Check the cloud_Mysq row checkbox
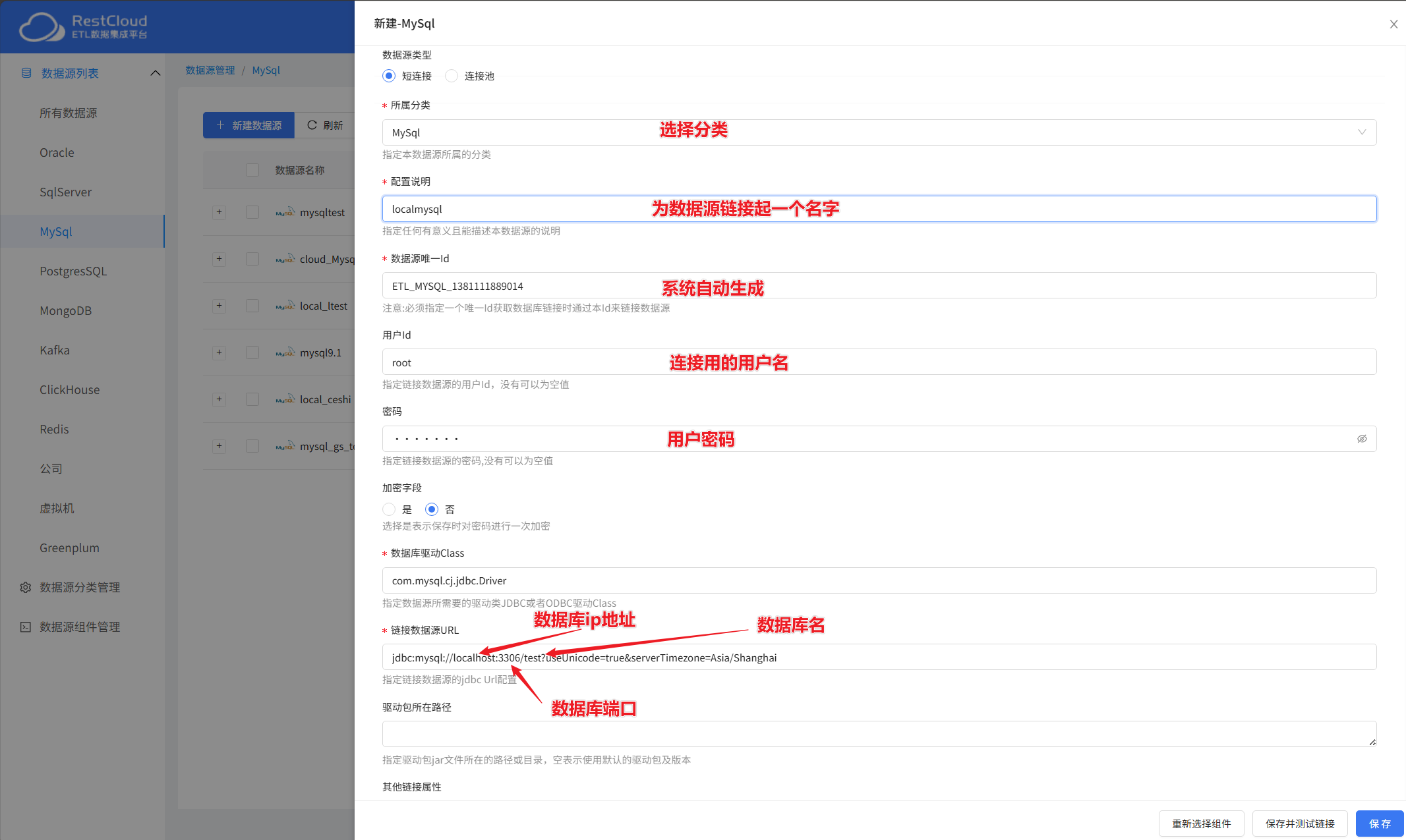 pyautogui.click(x=252, y=259)
